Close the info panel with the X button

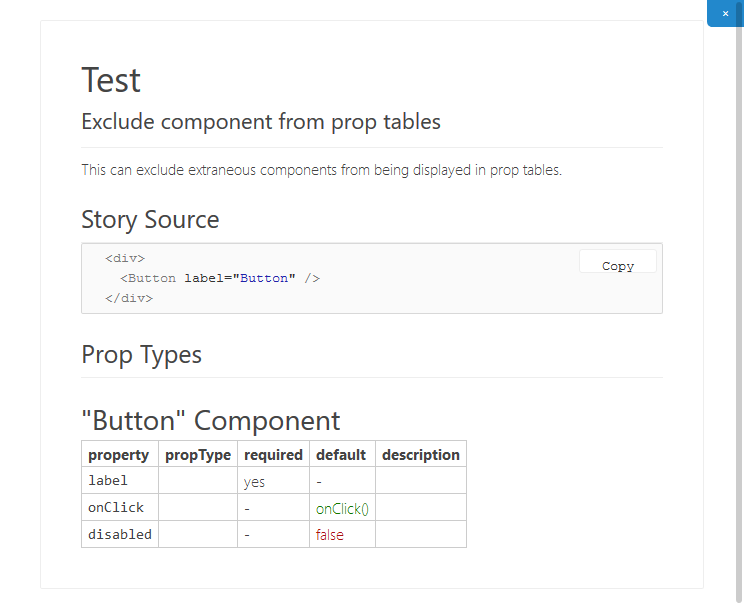tap(725, 13)
